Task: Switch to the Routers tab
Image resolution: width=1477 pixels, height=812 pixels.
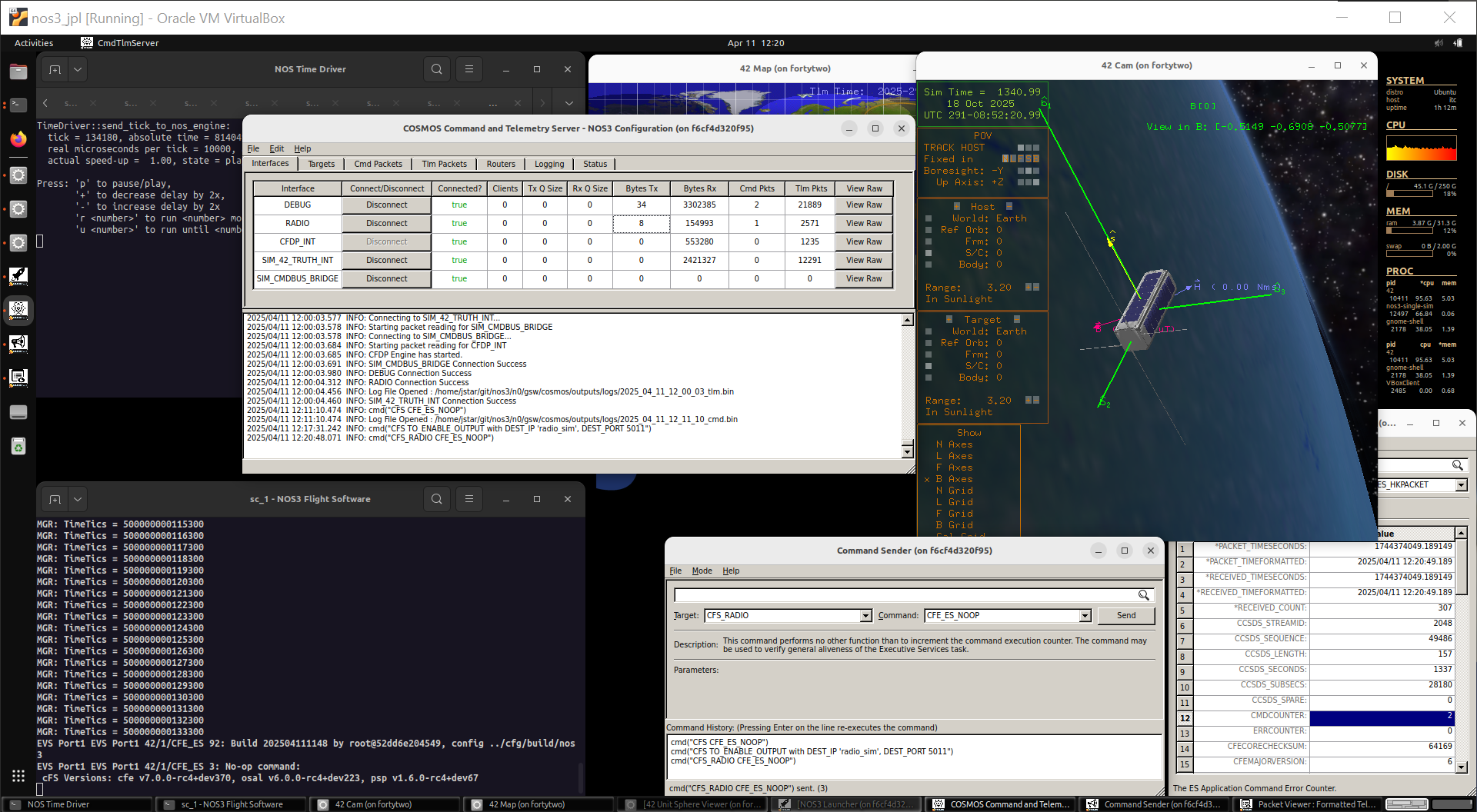Action: tap(501, 164)
